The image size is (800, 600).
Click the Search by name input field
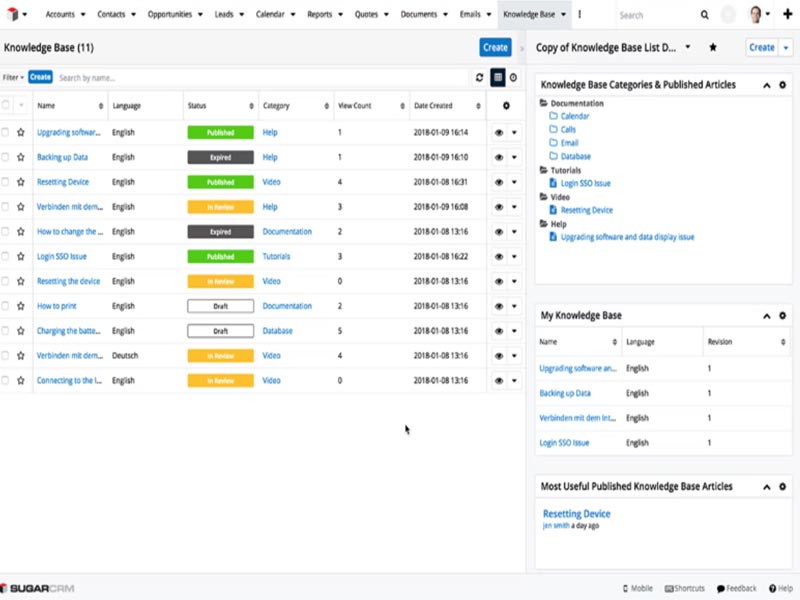[200, 77]
